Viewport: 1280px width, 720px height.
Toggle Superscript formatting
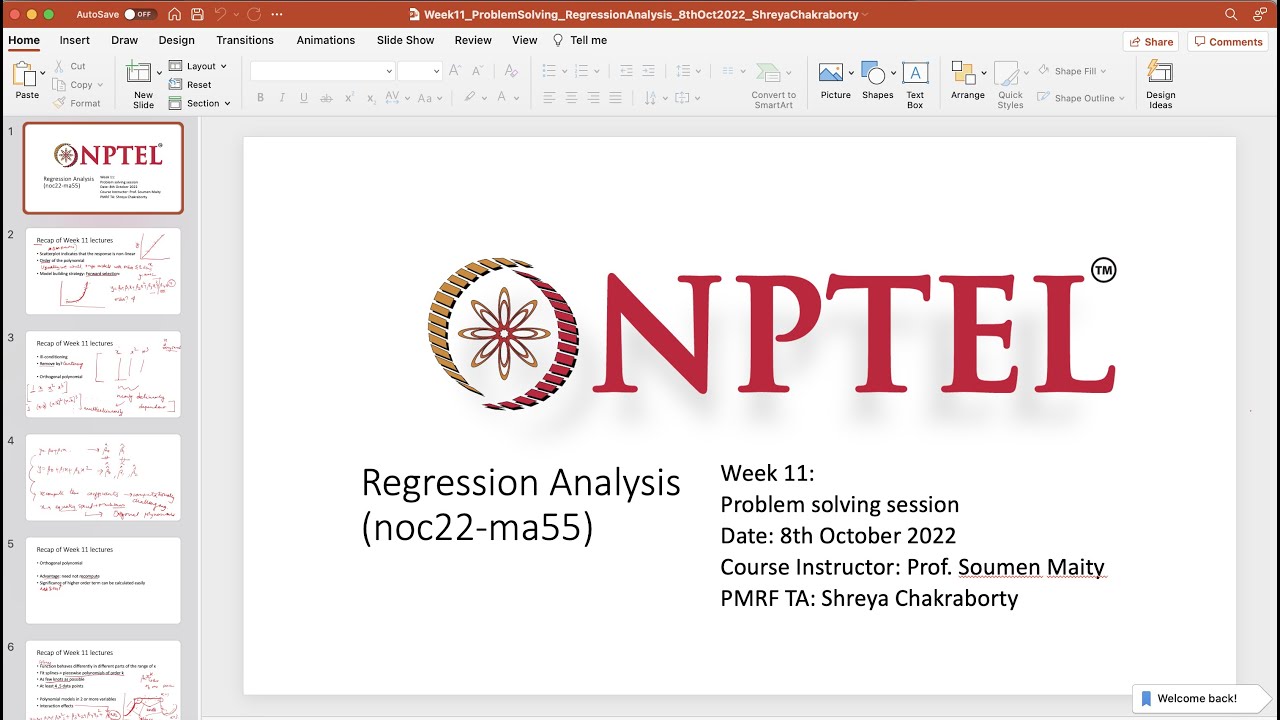tap(349, 98)
